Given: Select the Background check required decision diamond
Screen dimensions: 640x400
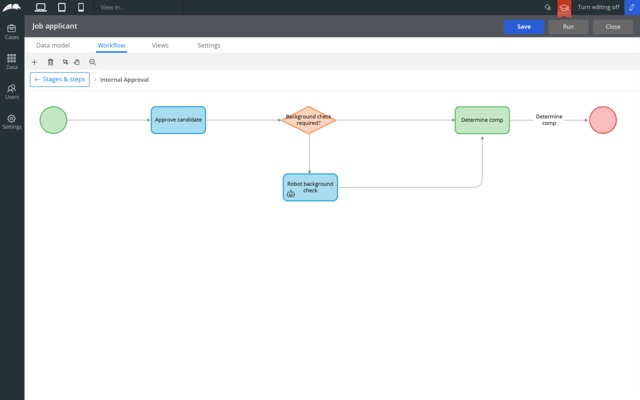Looking at the screenshot, I should pos(309,120).
